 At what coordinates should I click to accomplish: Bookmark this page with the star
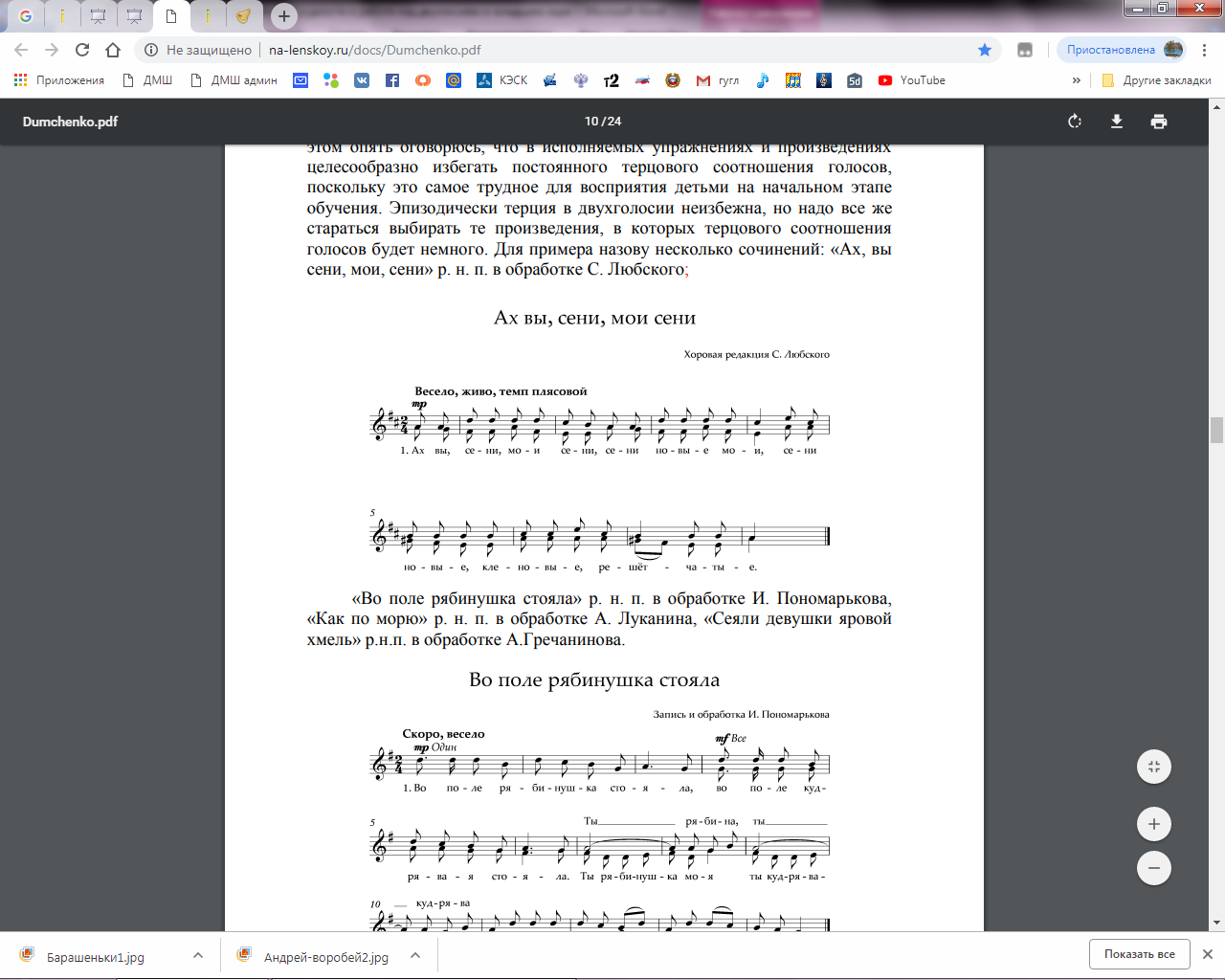point(985,50)
